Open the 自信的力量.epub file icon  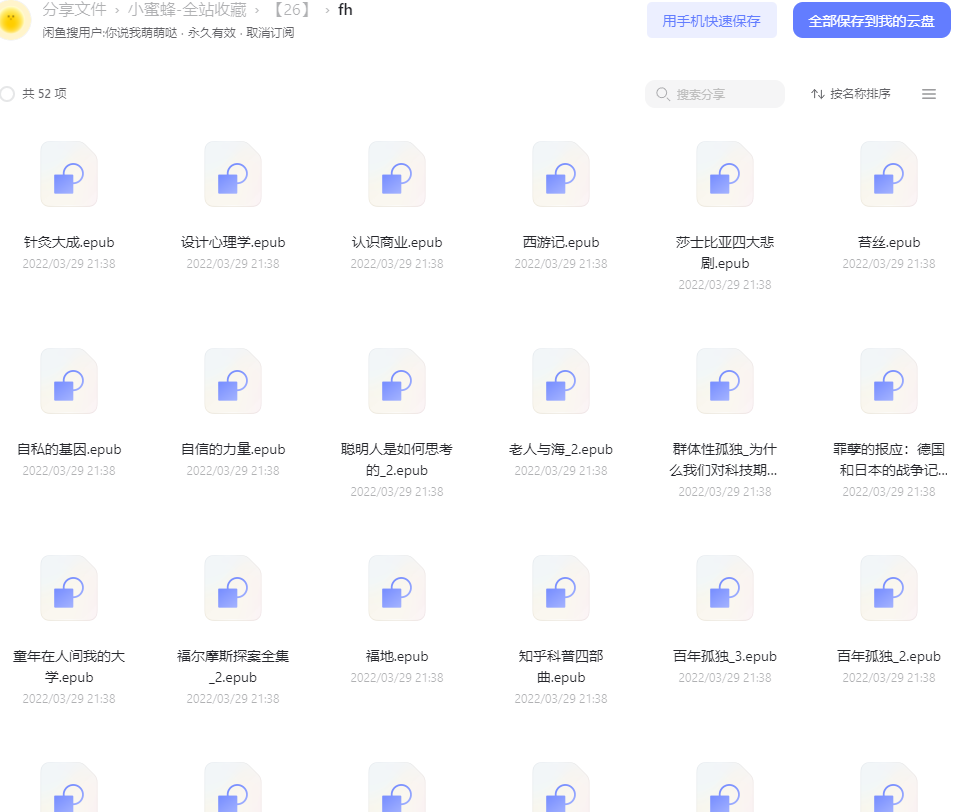tap(233, 382)
